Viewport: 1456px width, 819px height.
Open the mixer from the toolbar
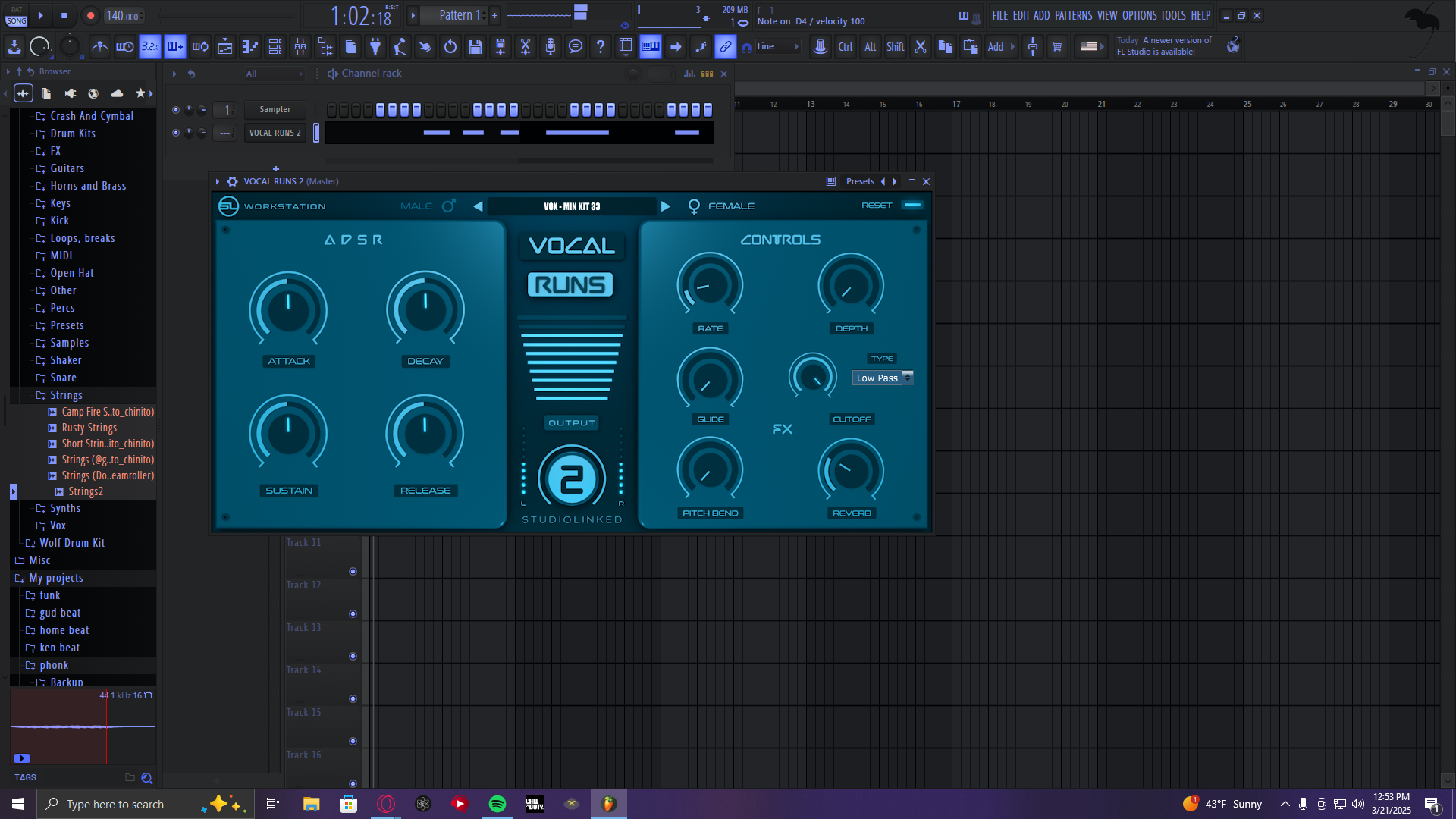click(300, 47)
